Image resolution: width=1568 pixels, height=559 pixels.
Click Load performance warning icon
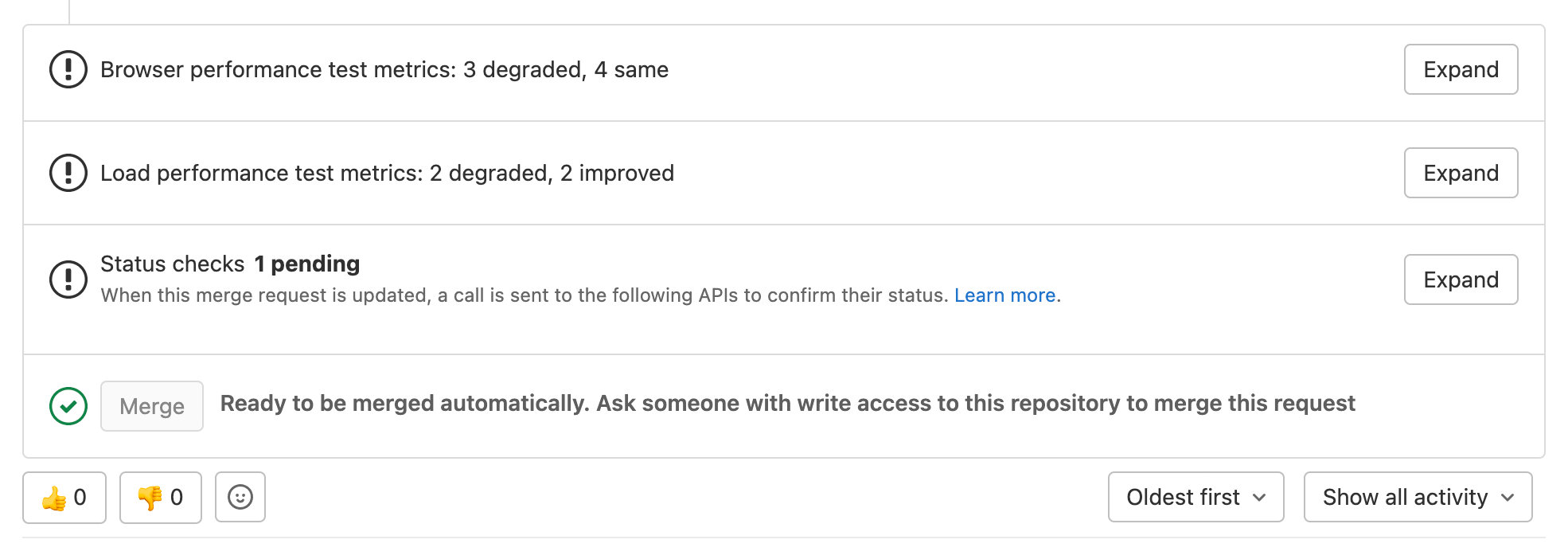[x=68, y=173]
